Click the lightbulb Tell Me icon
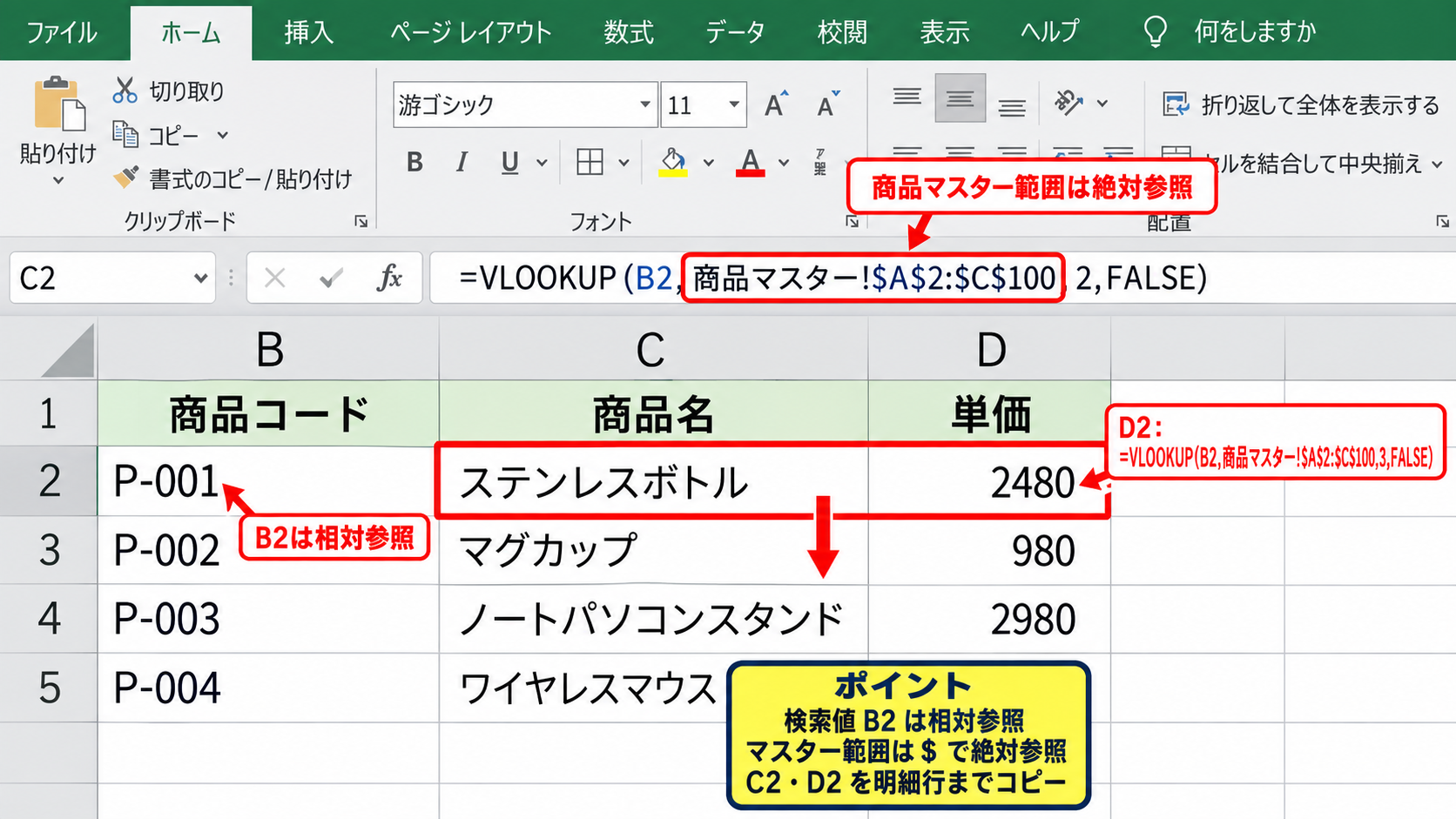1456x819 pixels. [1155, 31]
